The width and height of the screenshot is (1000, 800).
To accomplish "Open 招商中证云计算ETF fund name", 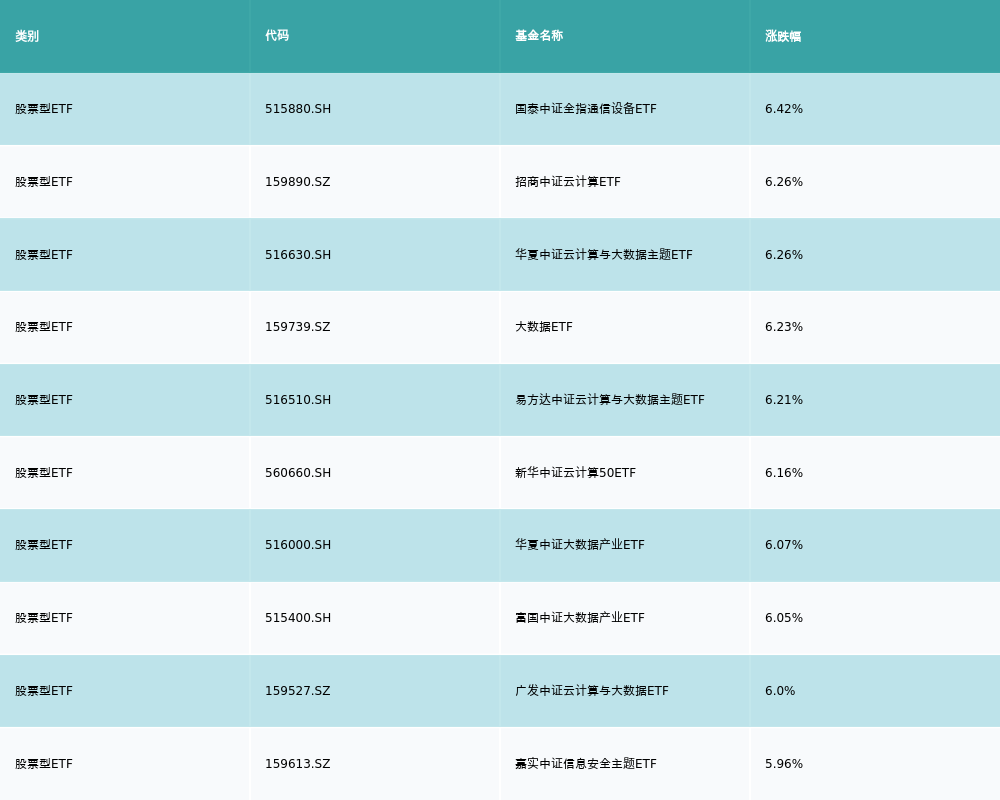I will (568, 182).
